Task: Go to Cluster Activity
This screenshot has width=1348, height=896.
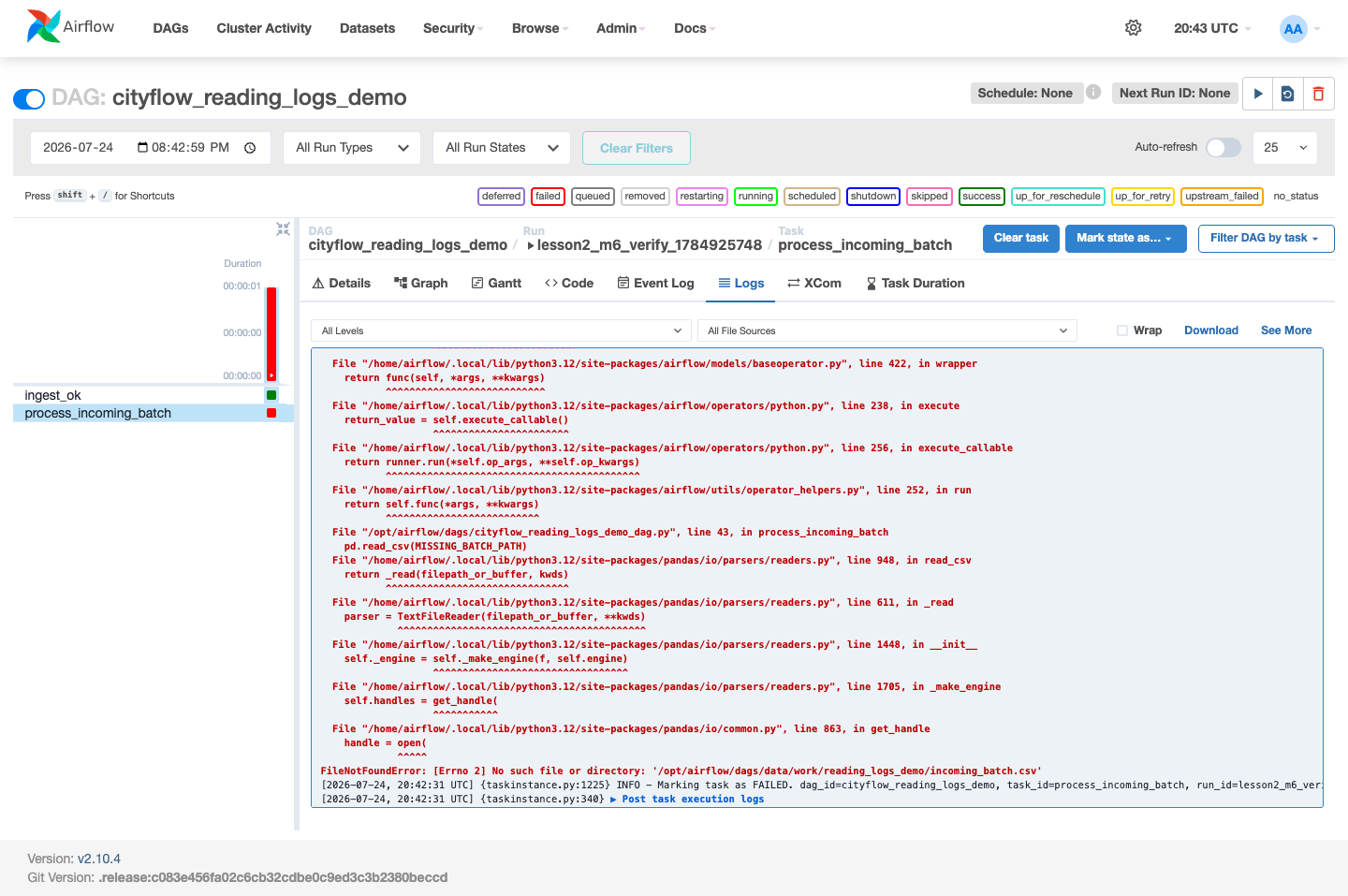Action: click(264, 28)
